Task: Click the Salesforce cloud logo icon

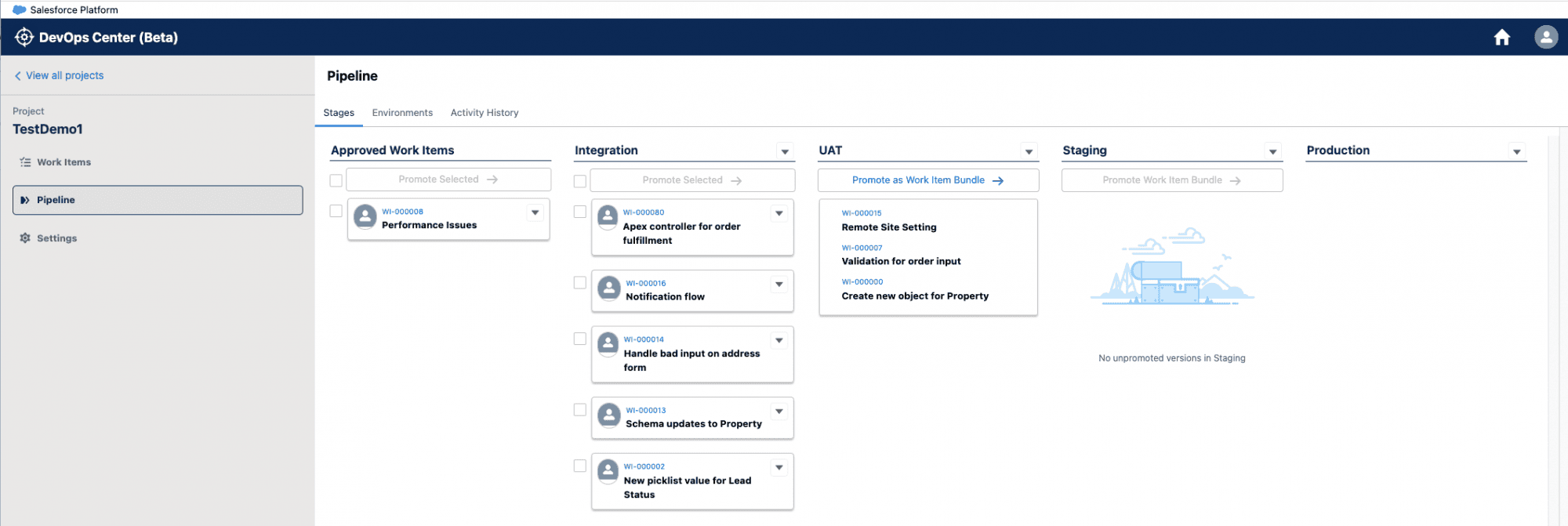Action: click(x=20, y=9)
